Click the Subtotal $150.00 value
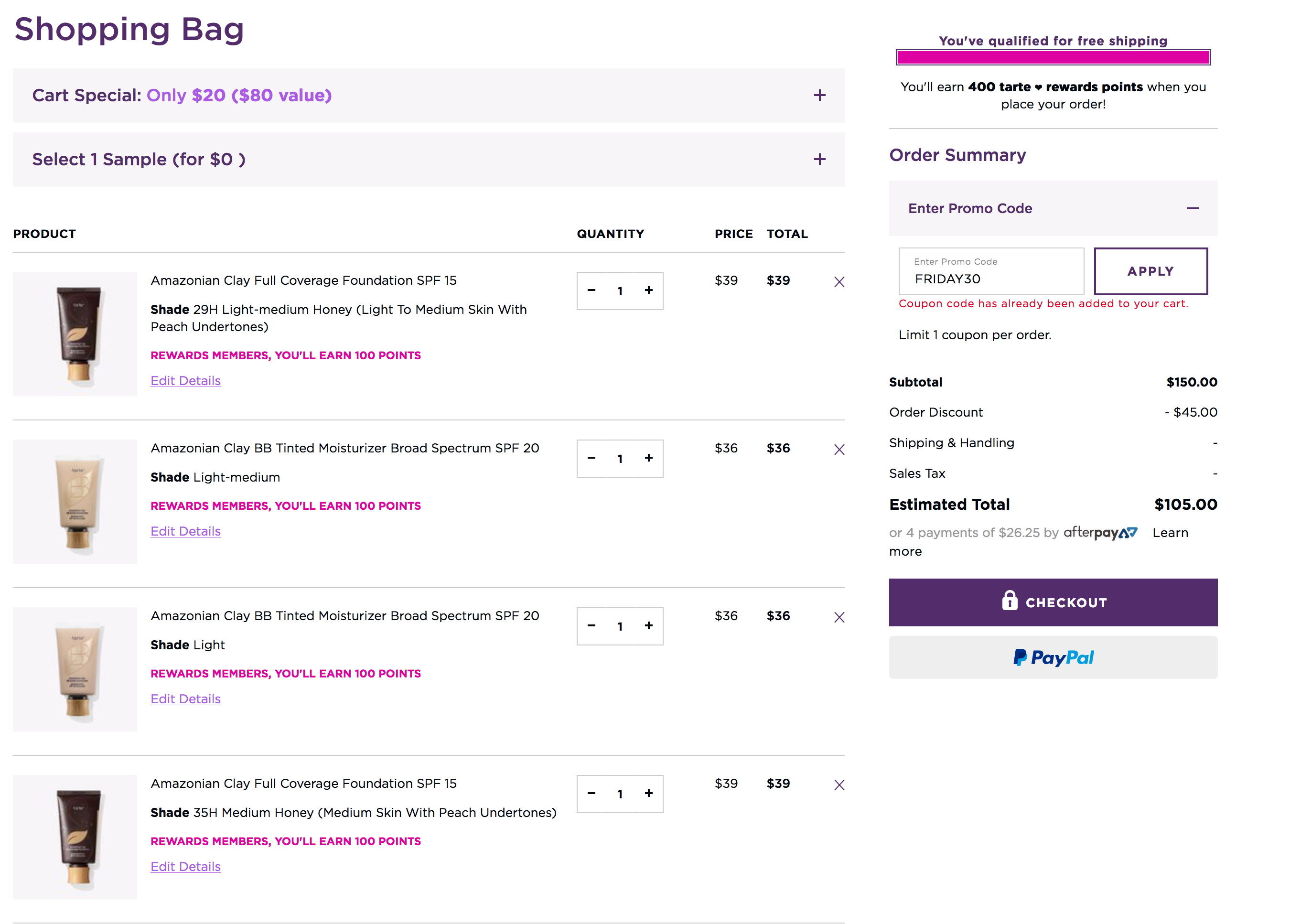This screenshot has height=924, width=1290. pos(1192,383)
